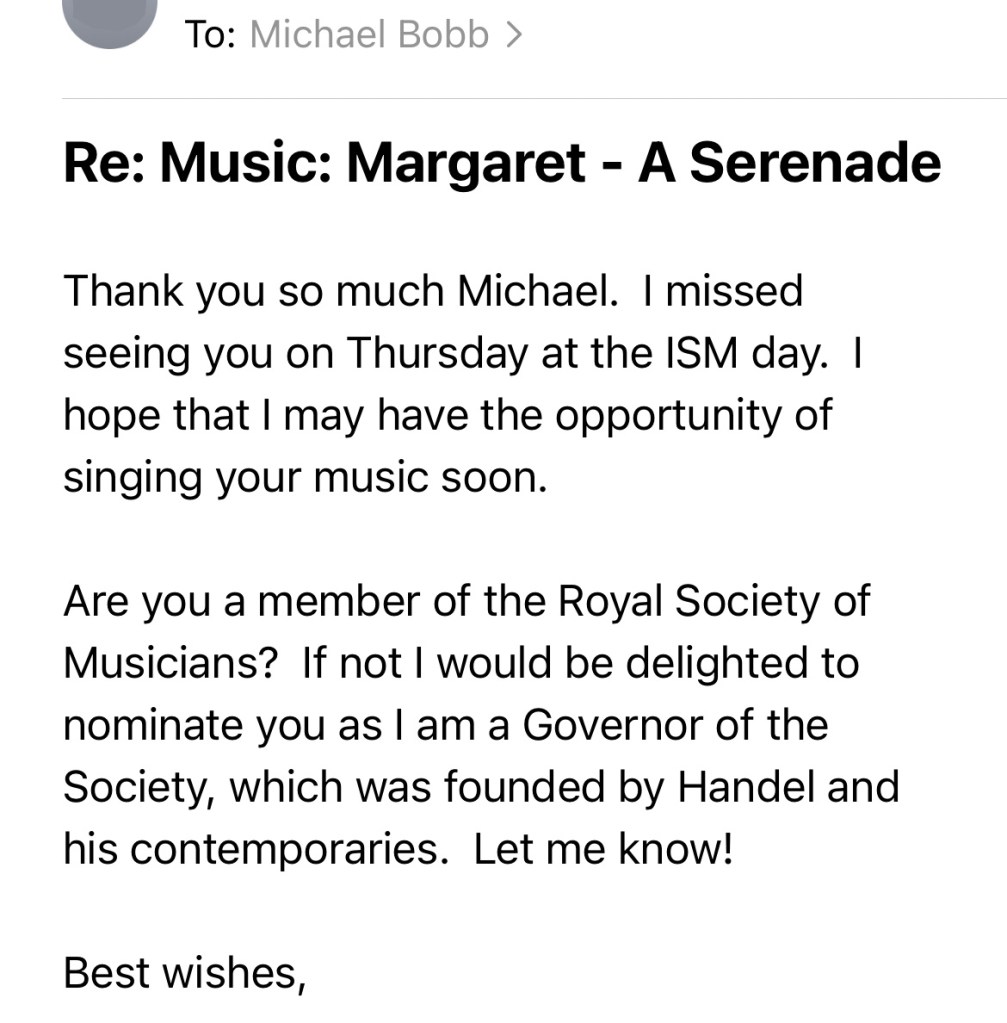
Task: Click "Thank you so much Michael" text
Action: [350, 291]
